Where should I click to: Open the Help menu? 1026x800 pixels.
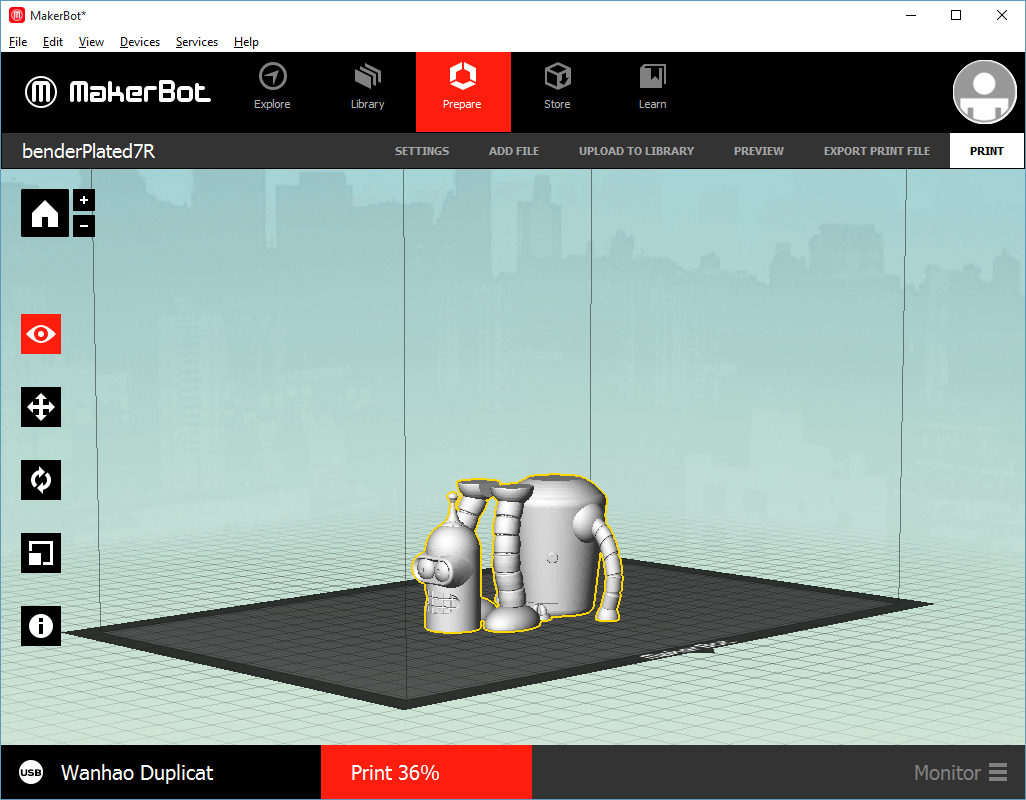(x=246, y=42)
